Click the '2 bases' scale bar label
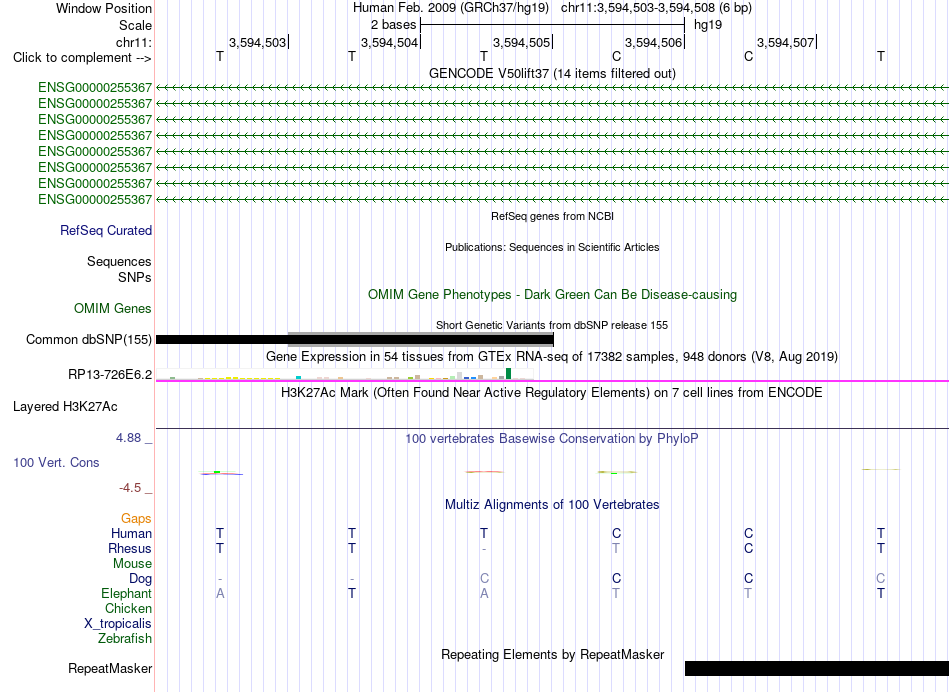The image size is (950, 692). coord(394,25)
